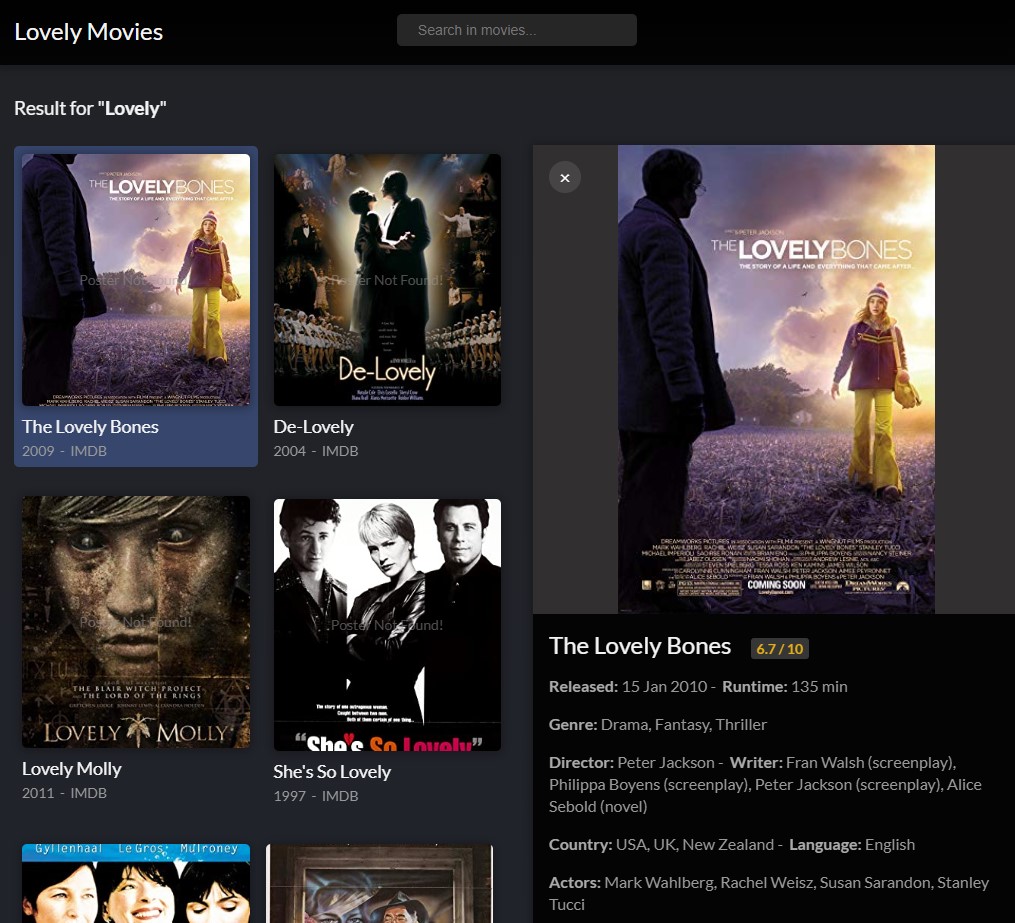Click the large Lovely Bones poster image

coord(777,379)
